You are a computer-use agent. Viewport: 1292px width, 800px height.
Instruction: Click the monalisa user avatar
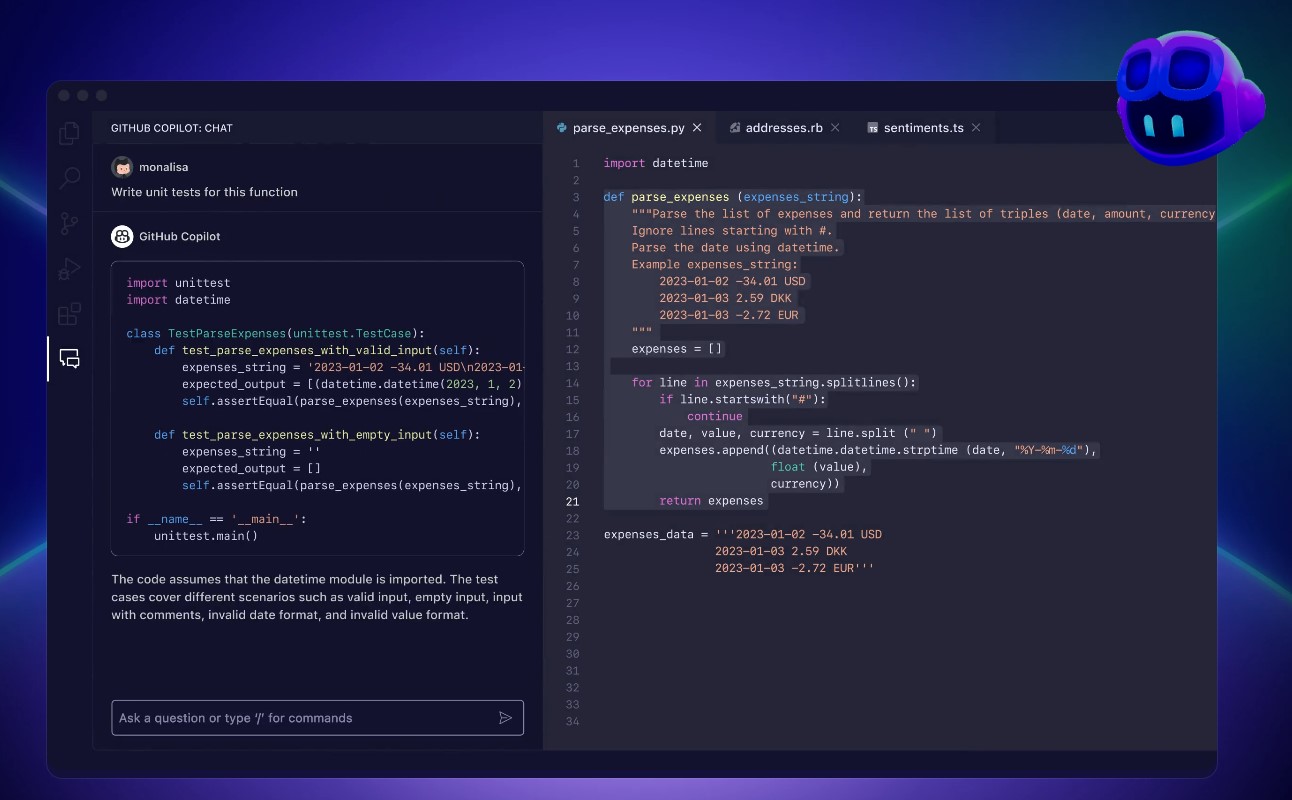point(122,167)
